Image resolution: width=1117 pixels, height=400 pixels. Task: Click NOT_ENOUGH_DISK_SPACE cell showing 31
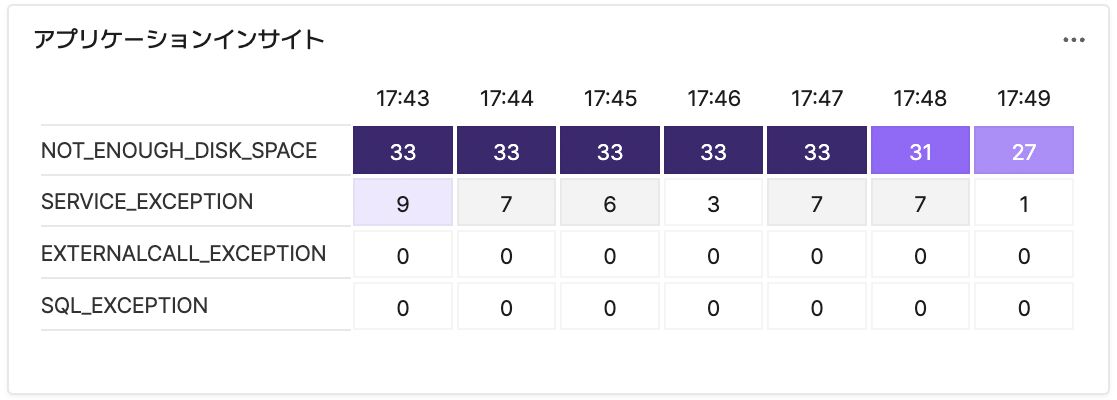pyautogui.click(x=921, y=151)
